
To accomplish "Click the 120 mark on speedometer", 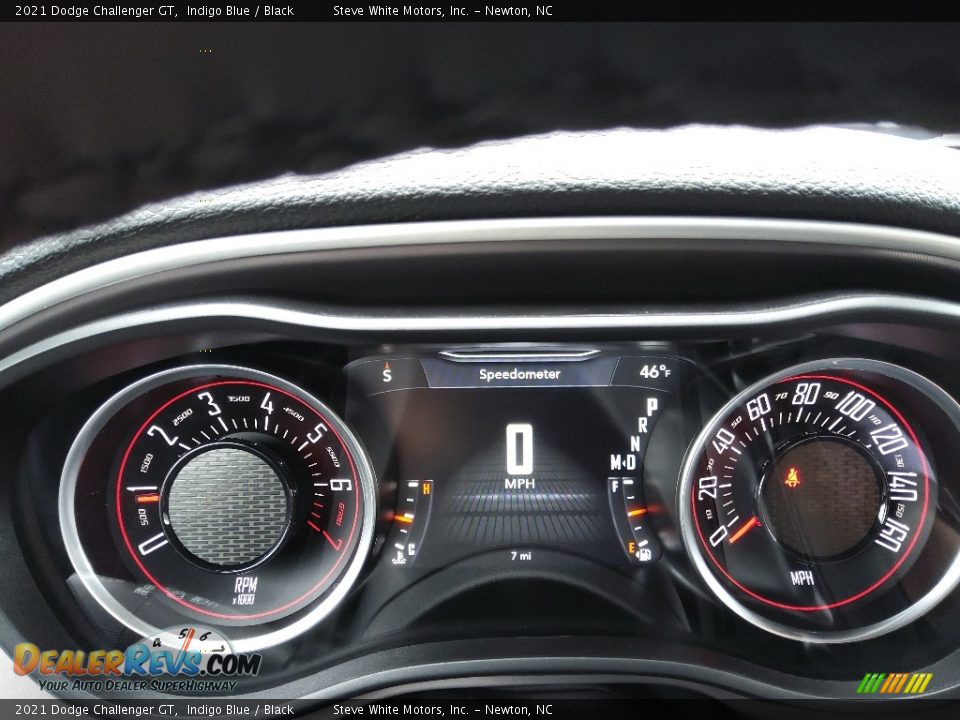I will [888, 438].
